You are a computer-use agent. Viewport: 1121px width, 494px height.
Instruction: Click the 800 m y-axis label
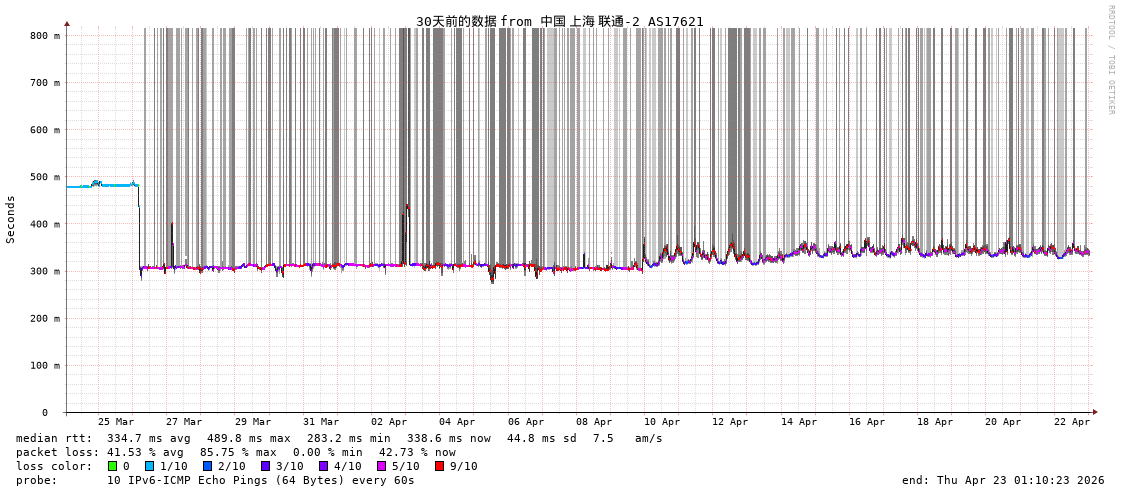coord(45,36)
